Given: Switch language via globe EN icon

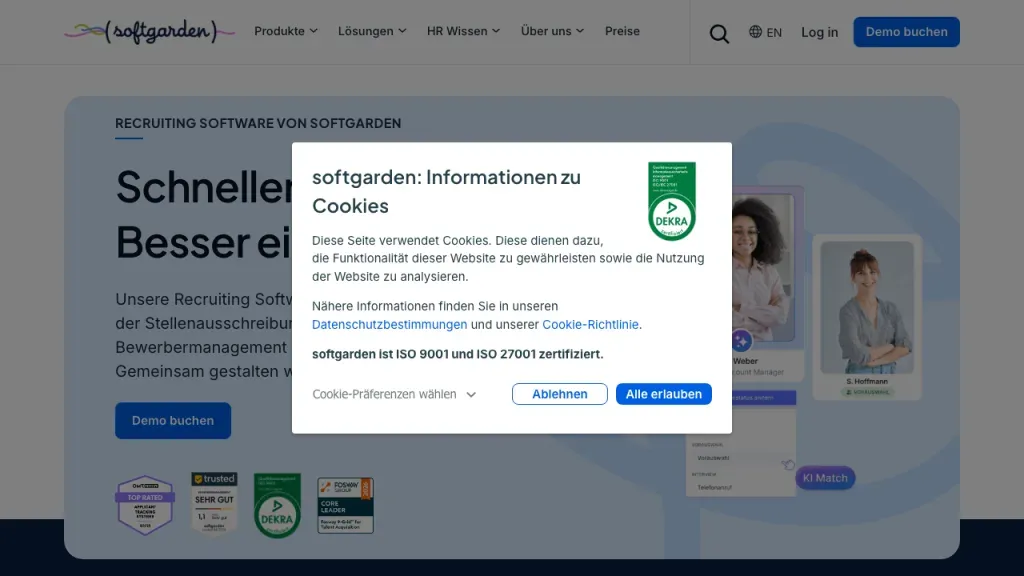Looking at the screenshot, I should coord(765,32).
